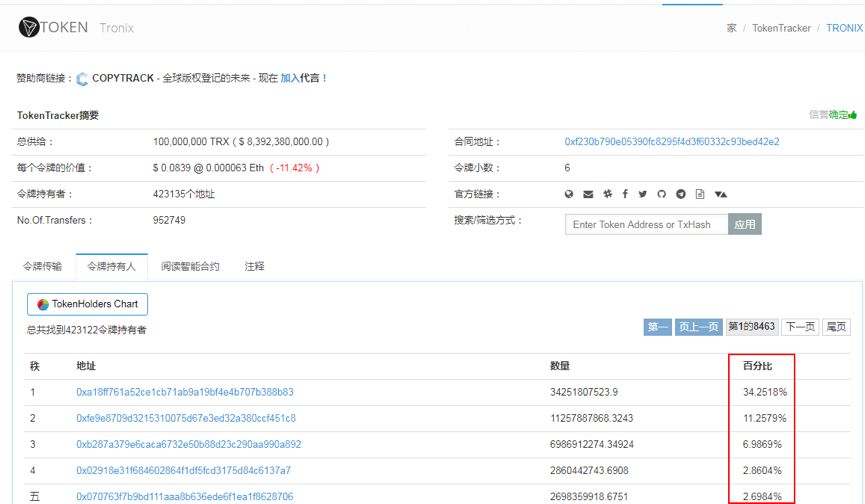Image resolution: width=865 pixels, height=504 pixels.
Task: Click the price change -11.42% text
Action: tap(294, 168)
